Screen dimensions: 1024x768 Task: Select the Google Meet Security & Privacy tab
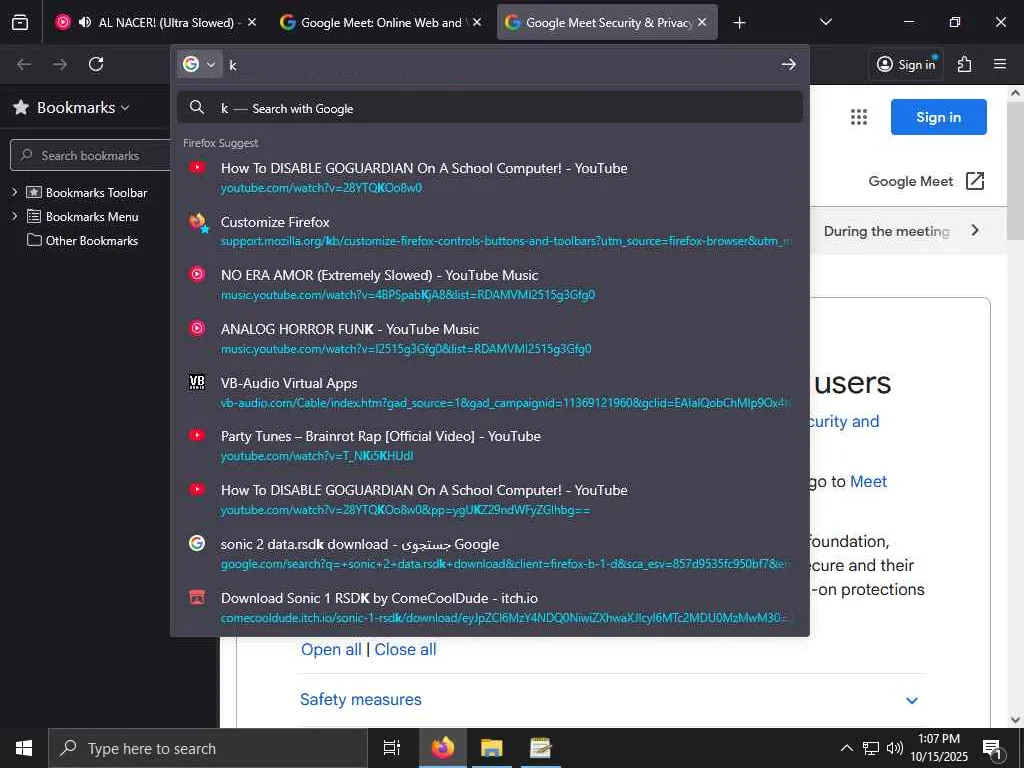[607, 22]
